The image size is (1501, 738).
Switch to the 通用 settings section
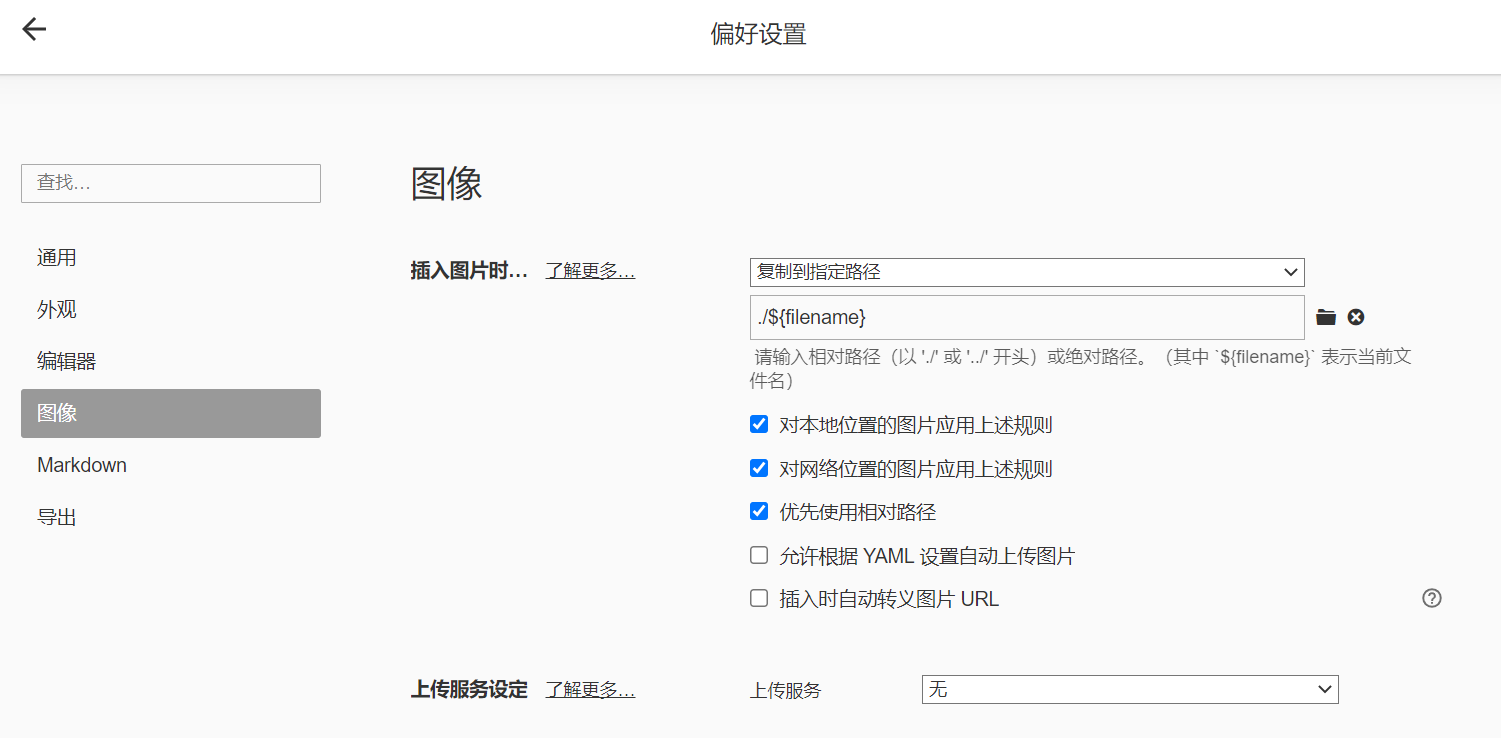(57, 257)
